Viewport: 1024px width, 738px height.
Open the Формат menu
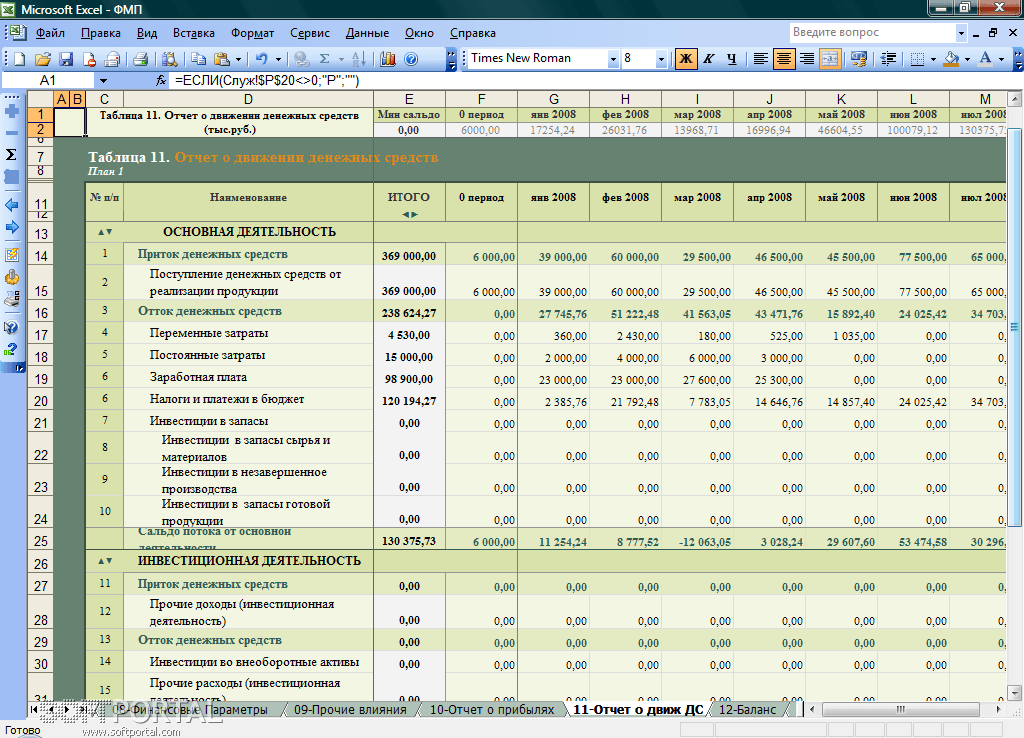coord(252,33)
